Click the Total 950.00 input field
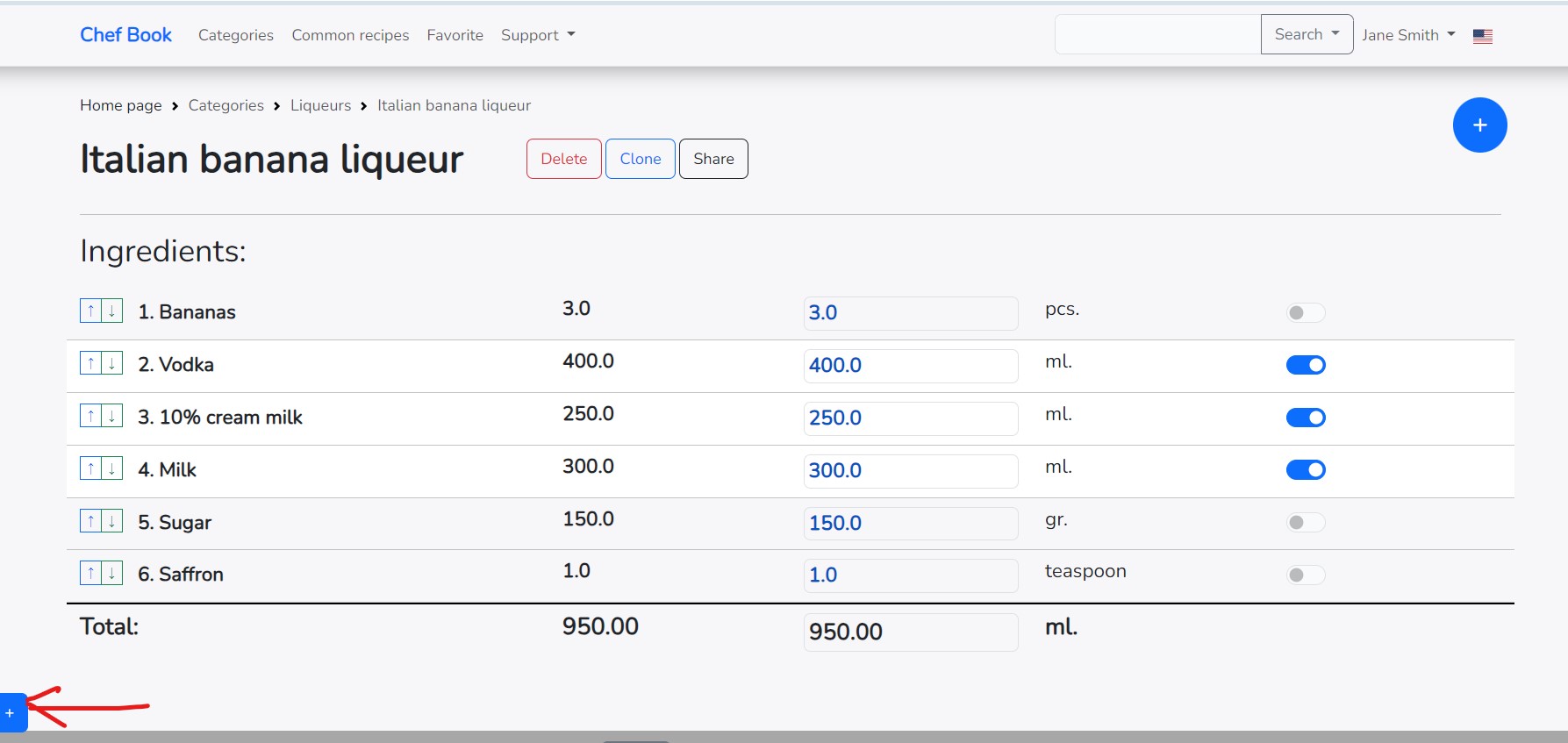This screenshot has height=743, width=1568. (910, 632)
